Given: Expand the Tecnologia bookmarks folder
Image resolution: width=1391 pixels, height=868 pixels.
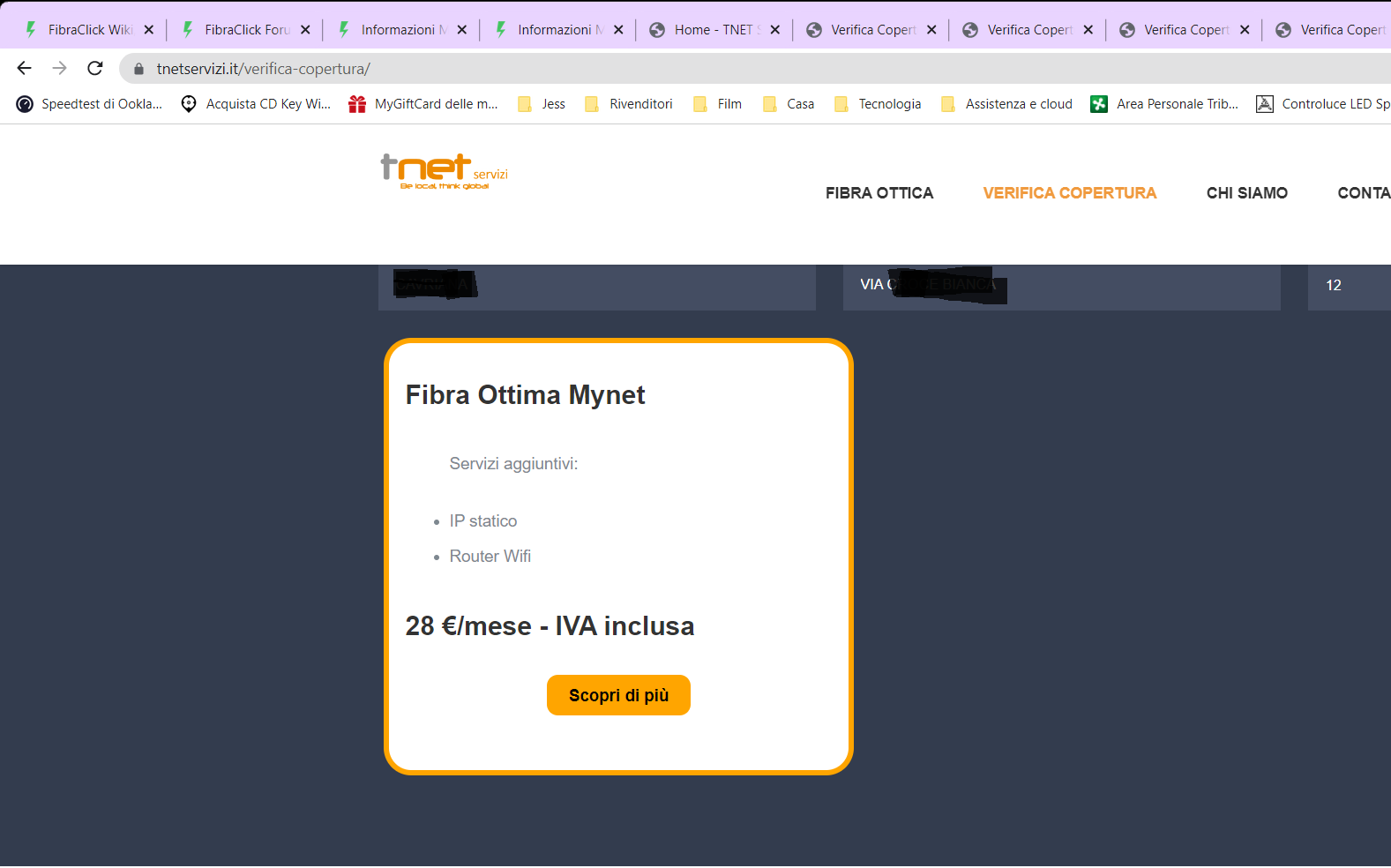Looking at the screenshot, I should pyautogui.click(x=878, y=104).
